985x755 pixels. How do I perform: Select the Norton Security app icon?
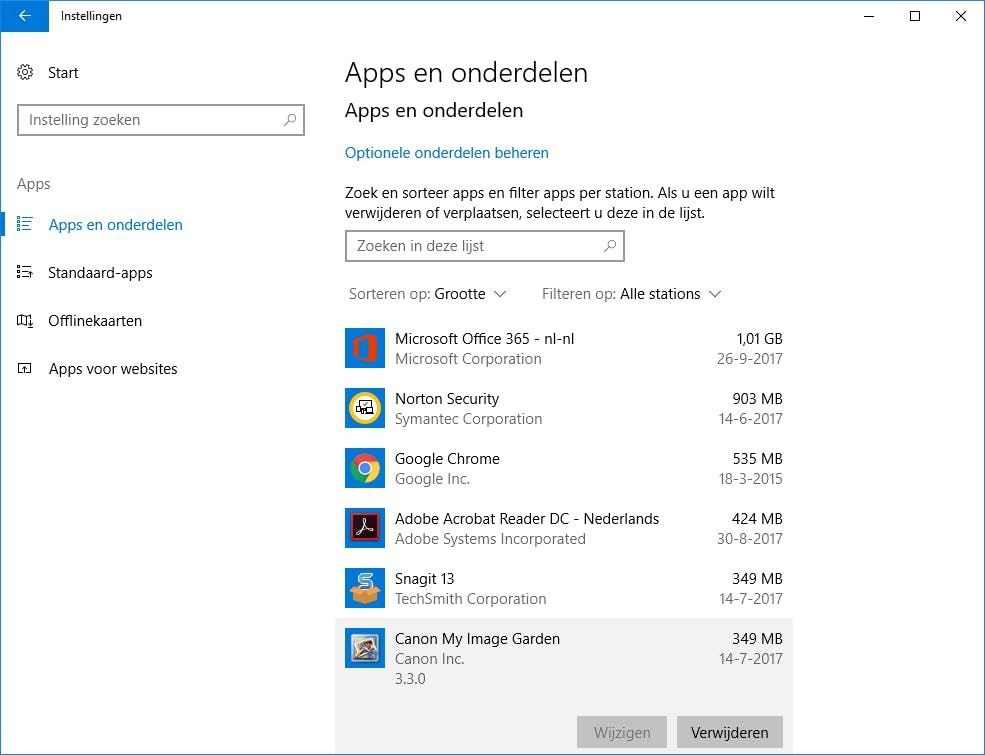(365, 408)
